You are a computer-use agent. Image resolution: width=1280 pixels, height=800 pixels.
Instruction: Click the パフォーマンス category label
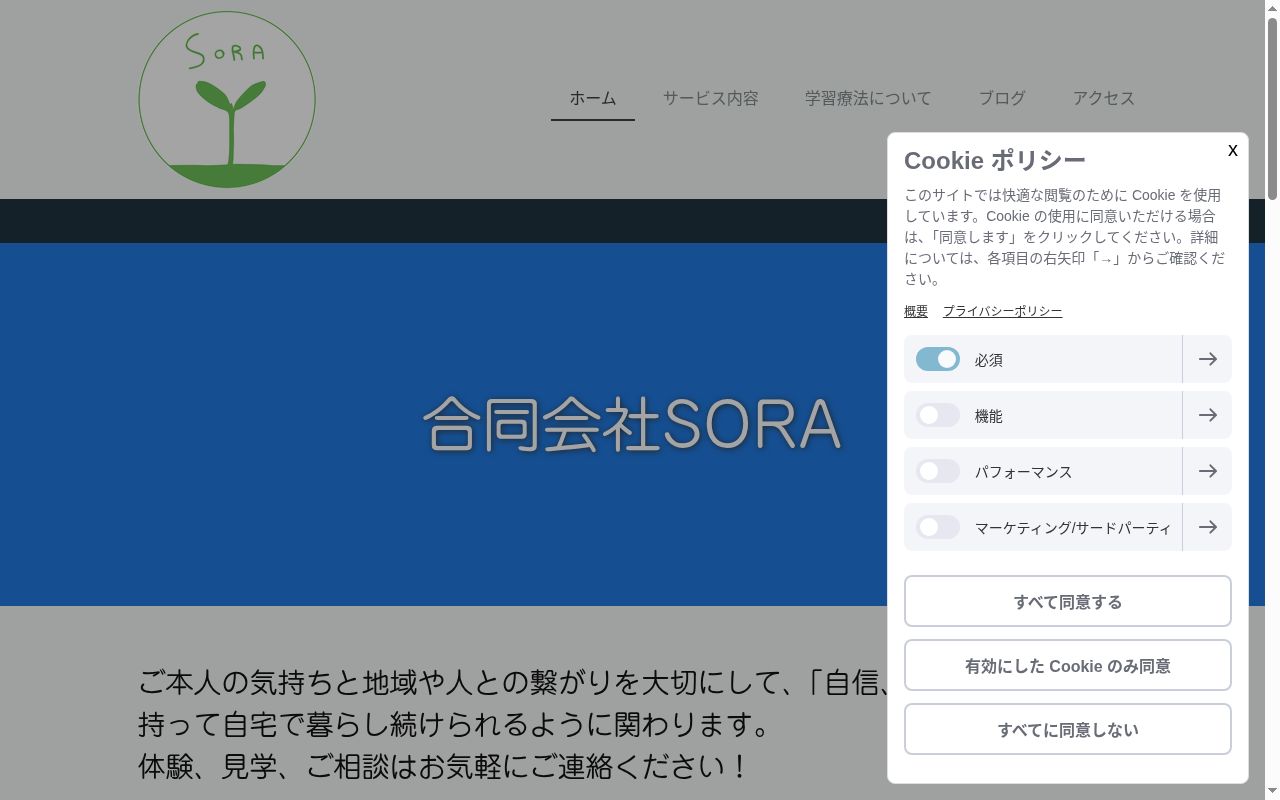(1023, 472)
